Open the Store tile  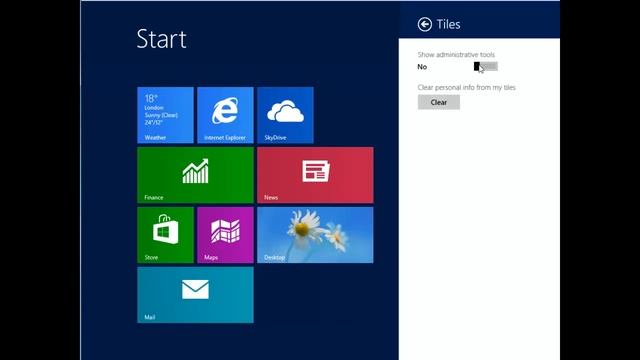pyautogui.click(x=165, y=235)
